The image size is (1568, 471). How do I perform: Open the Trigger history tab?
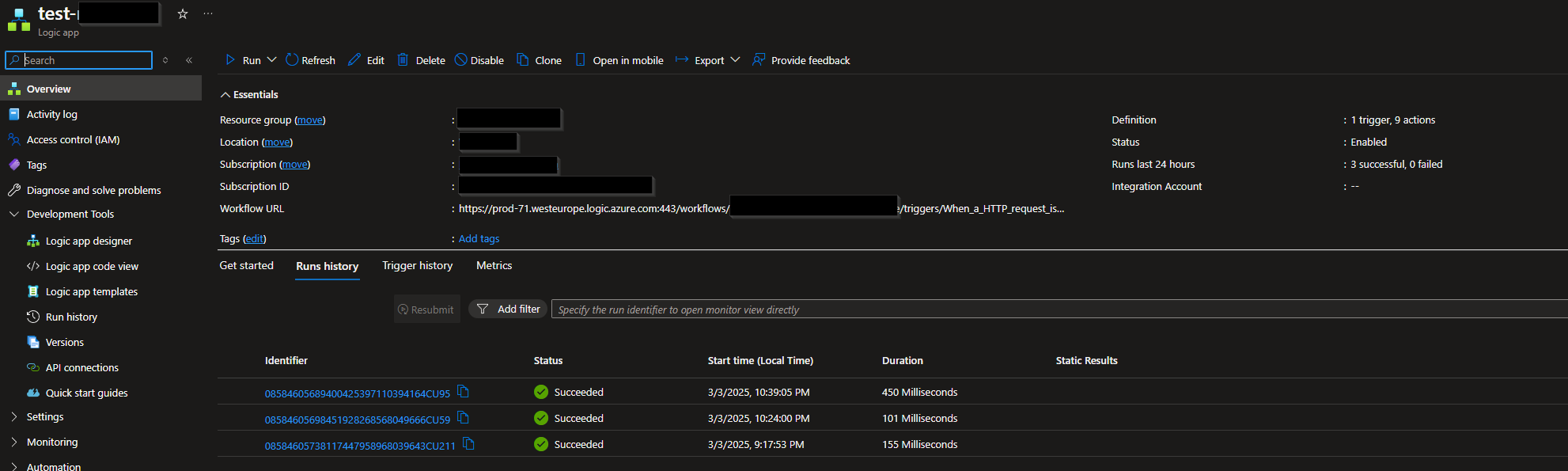click(418, 265)
